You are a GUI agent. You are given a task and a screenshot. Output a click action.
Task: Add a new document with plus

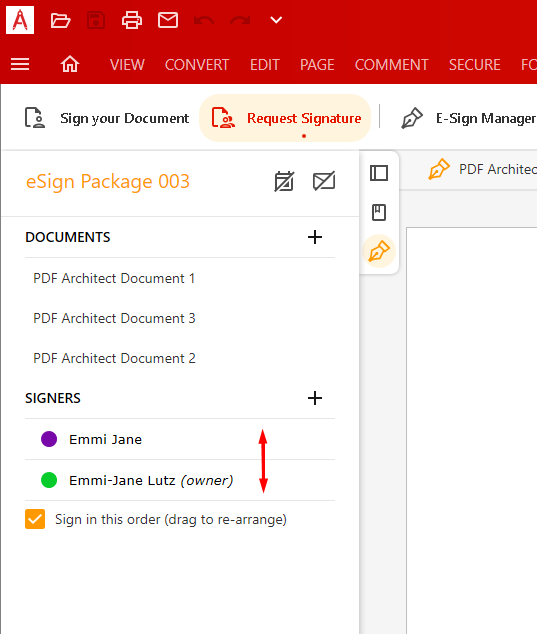(x=315, y=237)
